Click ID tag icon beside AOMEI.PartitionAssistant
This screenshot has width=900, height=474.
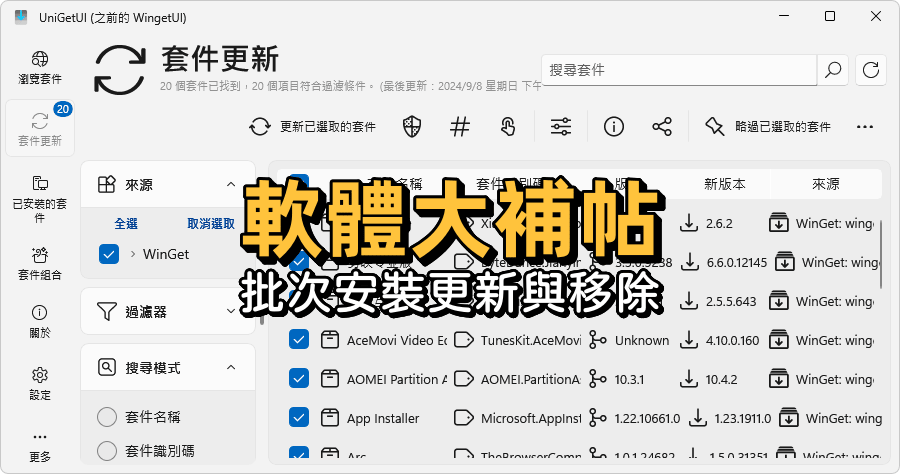(x=463, y=379)
